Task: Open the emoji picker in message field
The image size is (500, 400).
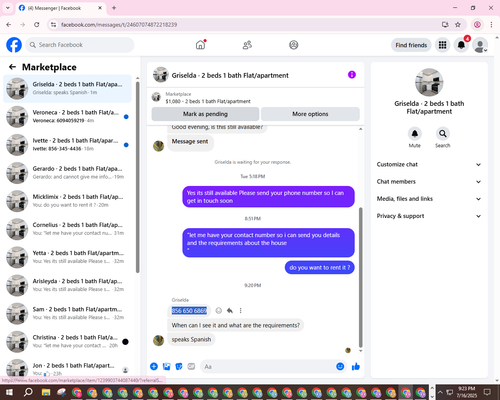Action: [x=340, y=367]
